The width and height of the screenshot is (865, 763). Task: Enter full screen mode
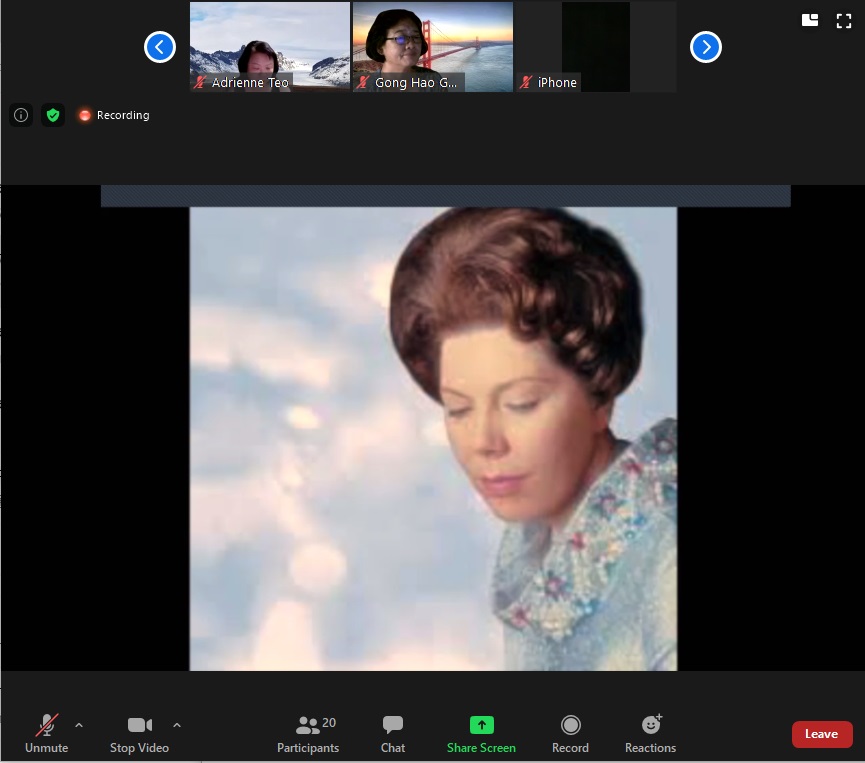[x=843, y=21]
